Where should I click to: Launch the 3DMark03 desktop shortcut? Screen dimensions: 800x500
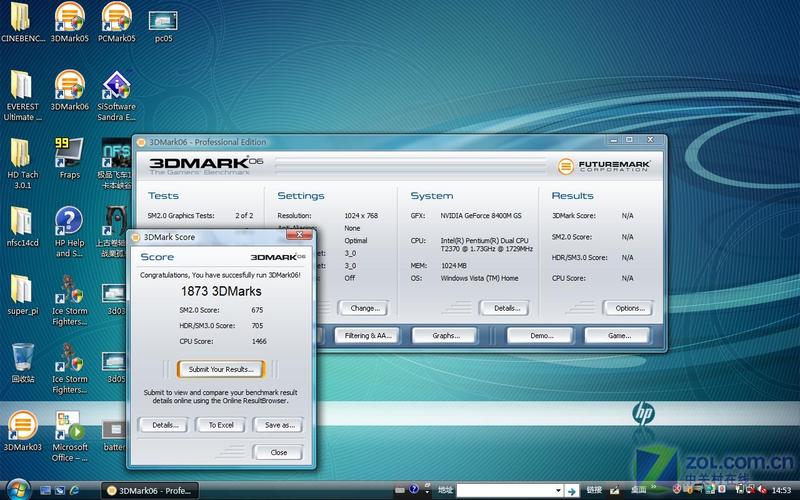(x=22, y=431)
